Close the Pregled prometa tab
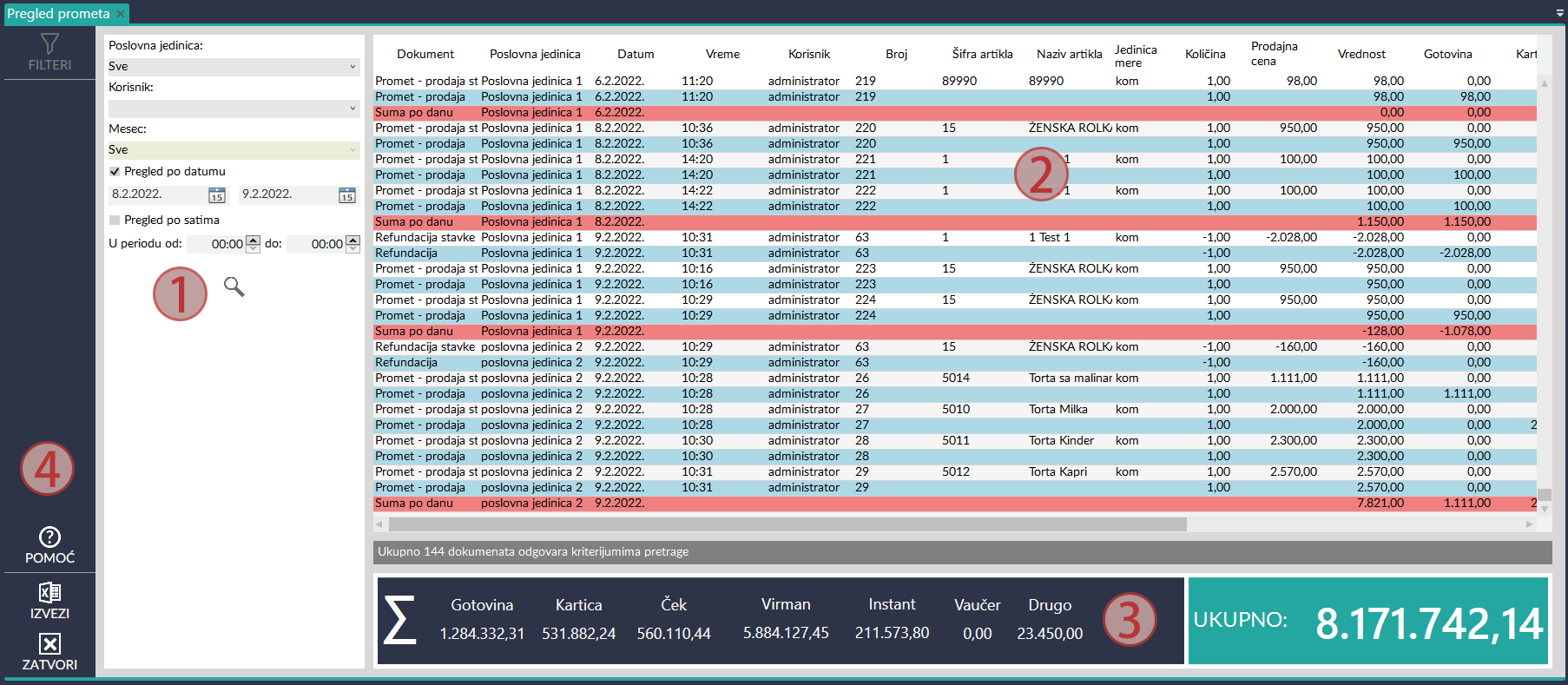 [121, 14]
